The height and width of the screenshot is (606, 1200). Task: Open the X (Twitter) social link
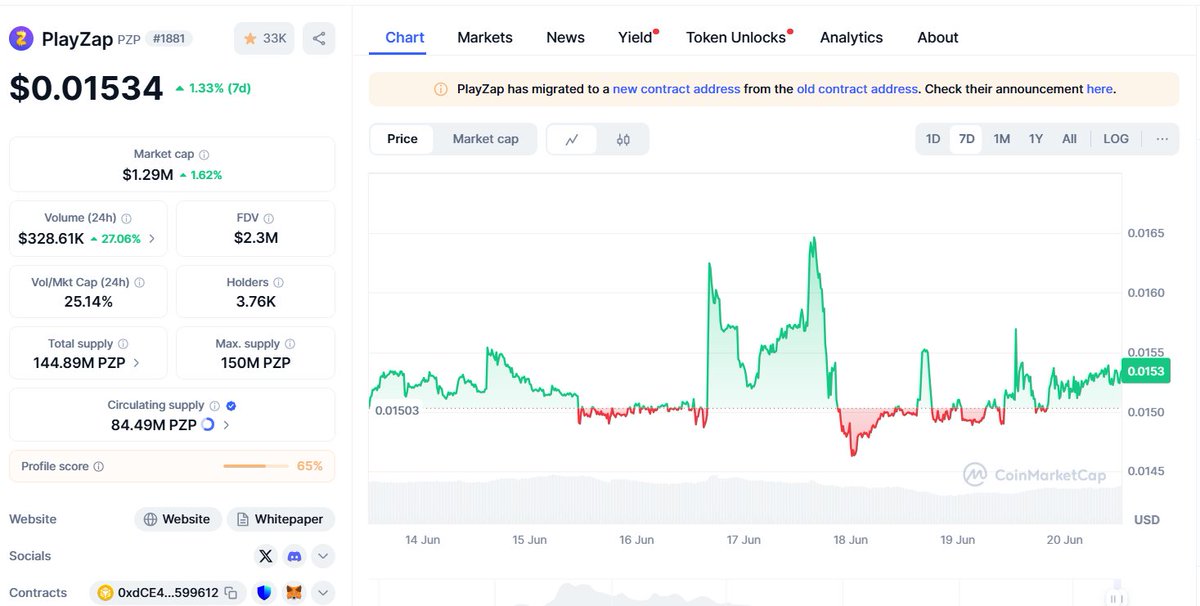coord(265,556)
